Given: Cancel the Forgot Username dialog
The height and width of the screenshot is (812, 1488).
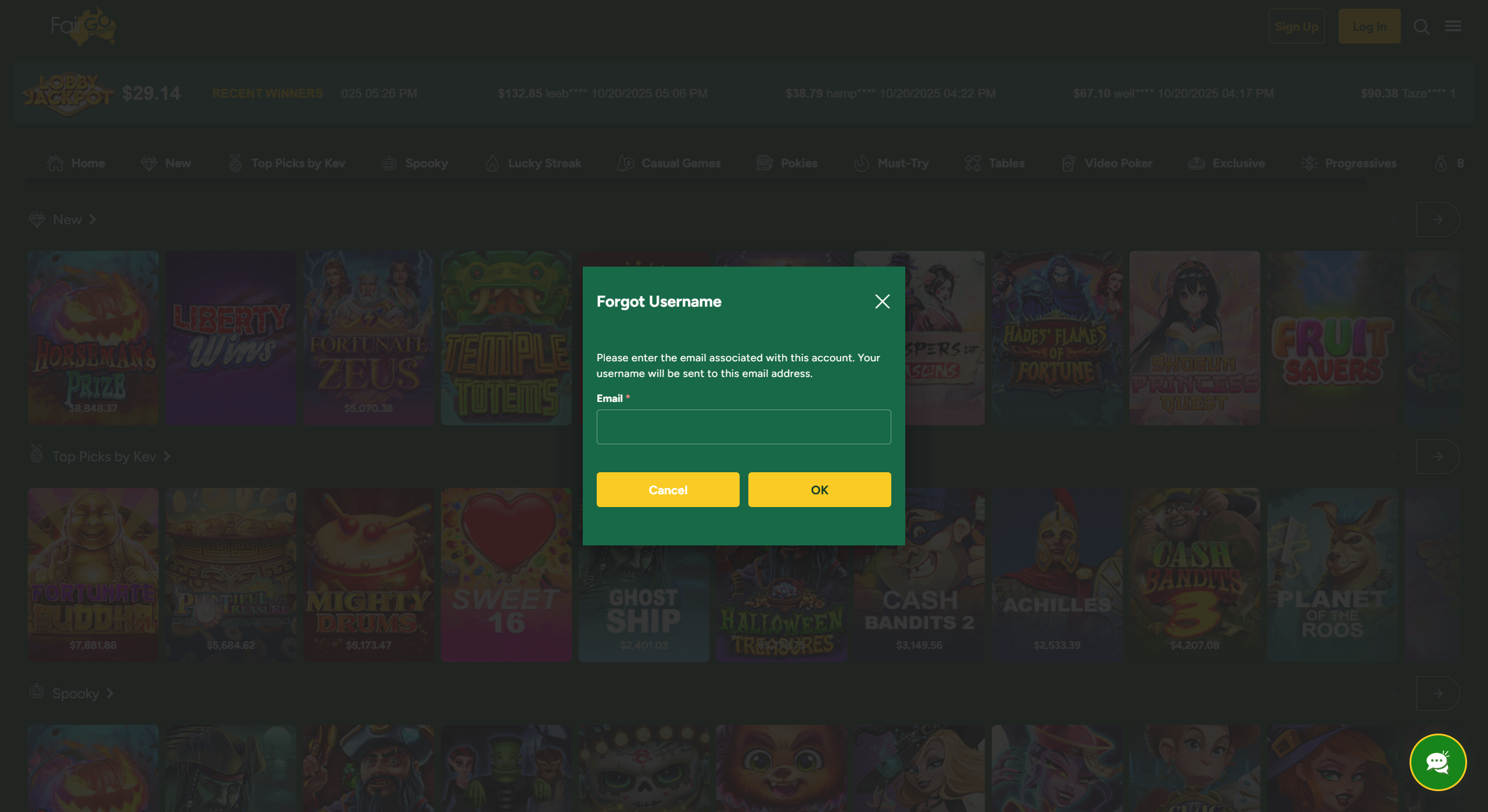Looking at the screenshot, I should click(x=668, y=490).
